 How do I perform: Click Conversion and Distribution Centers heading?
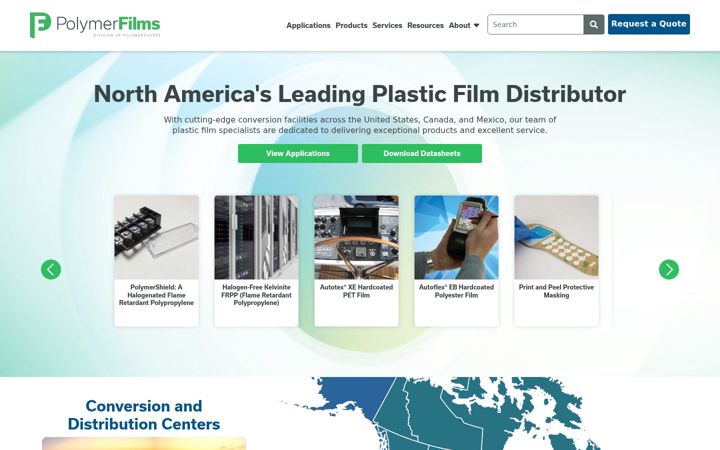tap(144, 415)
